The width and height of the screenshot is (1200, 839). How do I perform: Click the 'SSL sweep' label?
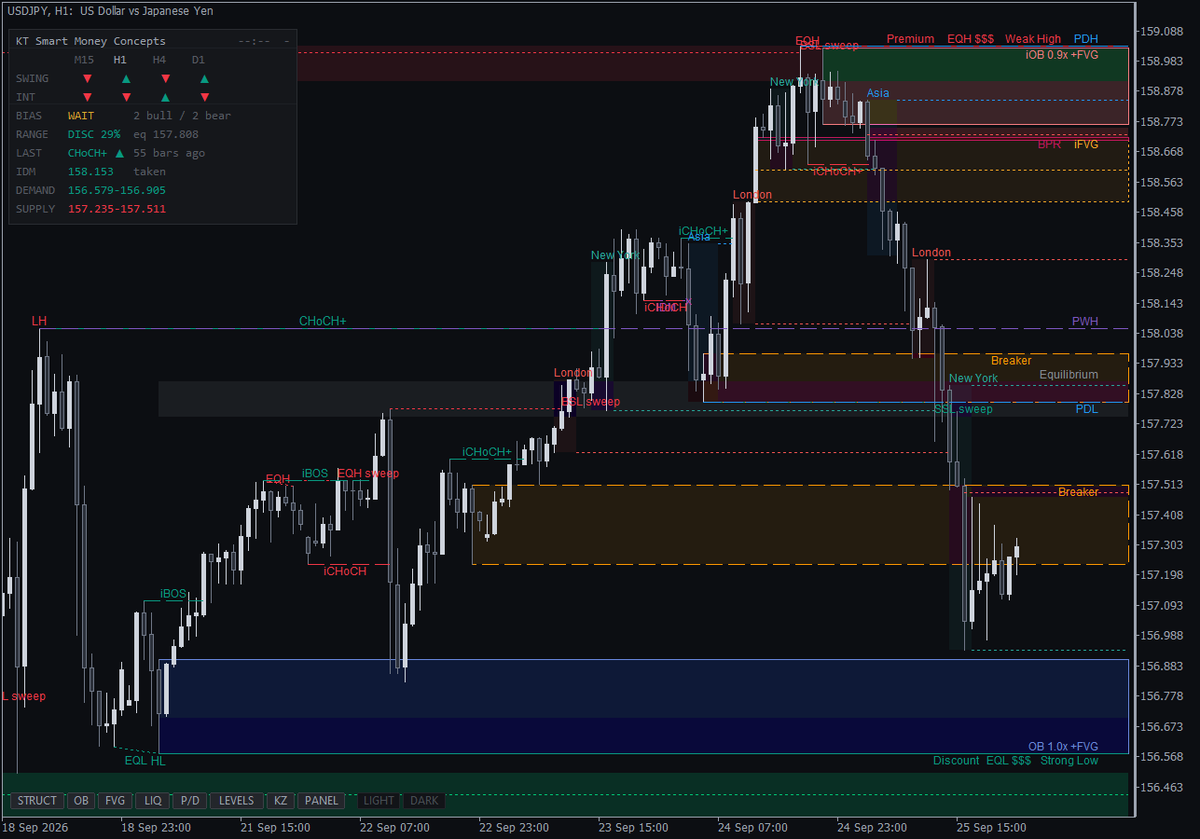963,409
